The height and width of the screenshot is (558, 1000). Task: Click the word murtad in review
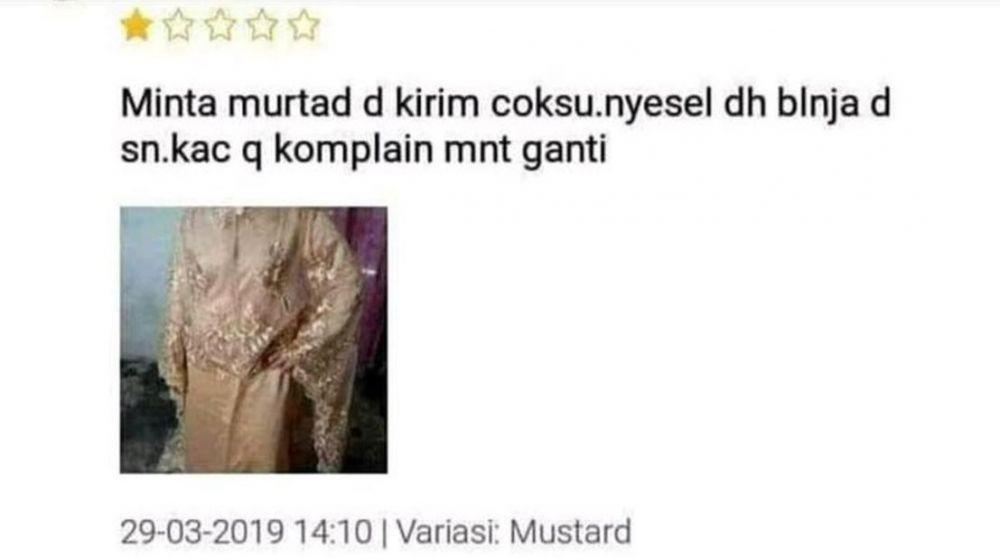tap(290, 103)
